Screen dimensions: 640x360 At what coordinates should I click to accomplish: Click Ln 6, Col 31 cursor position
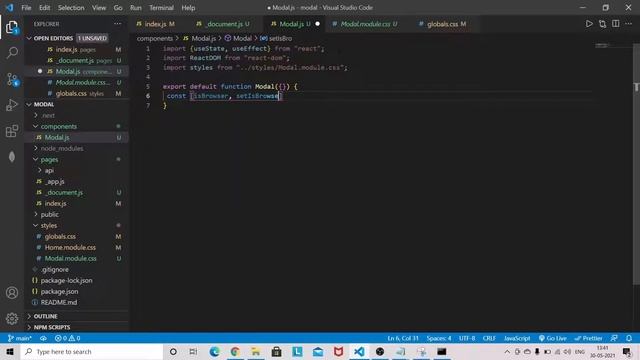click(403, 338)
